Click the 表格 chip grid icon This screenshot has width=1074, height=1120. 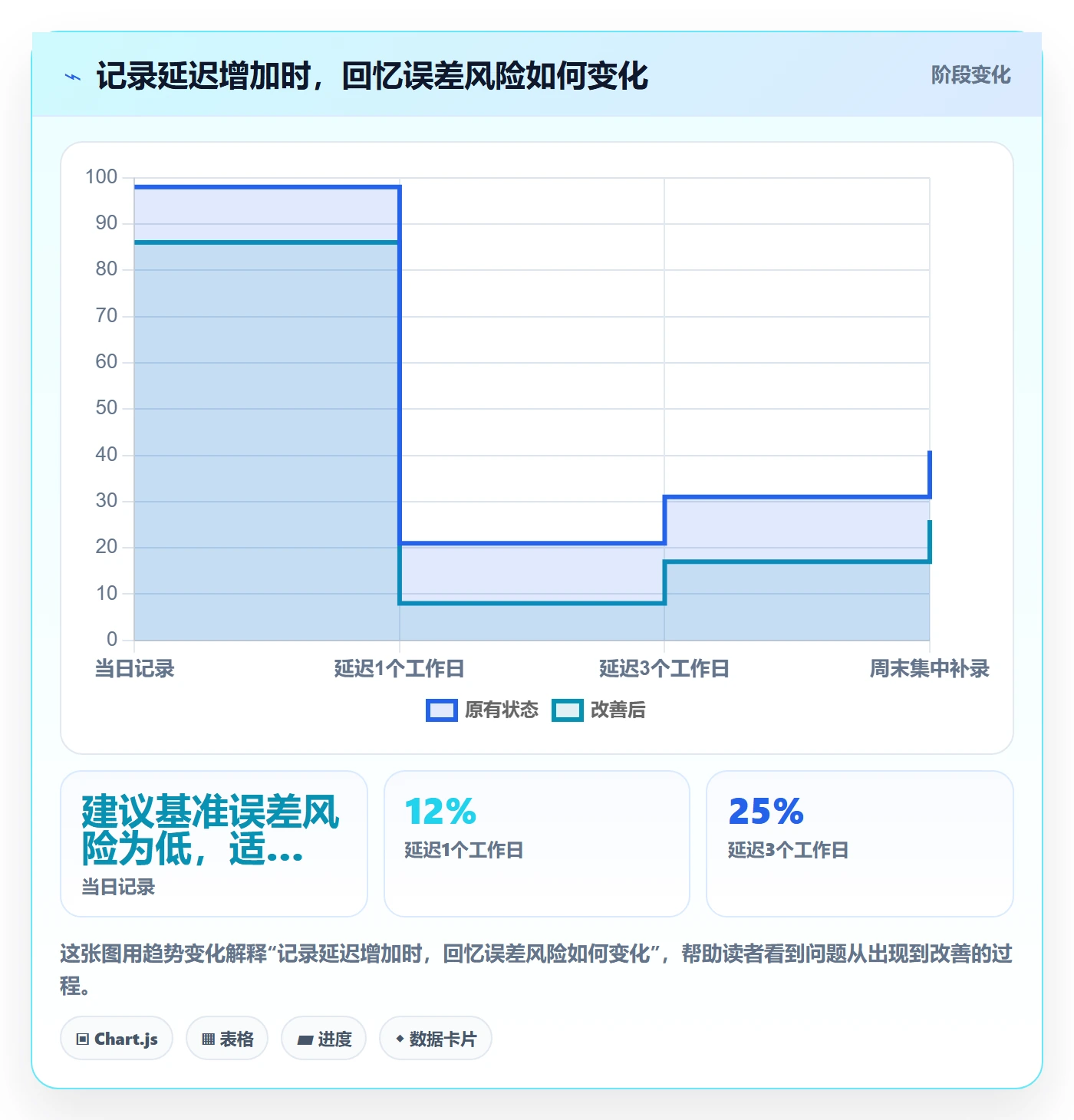pos(208,1039)
